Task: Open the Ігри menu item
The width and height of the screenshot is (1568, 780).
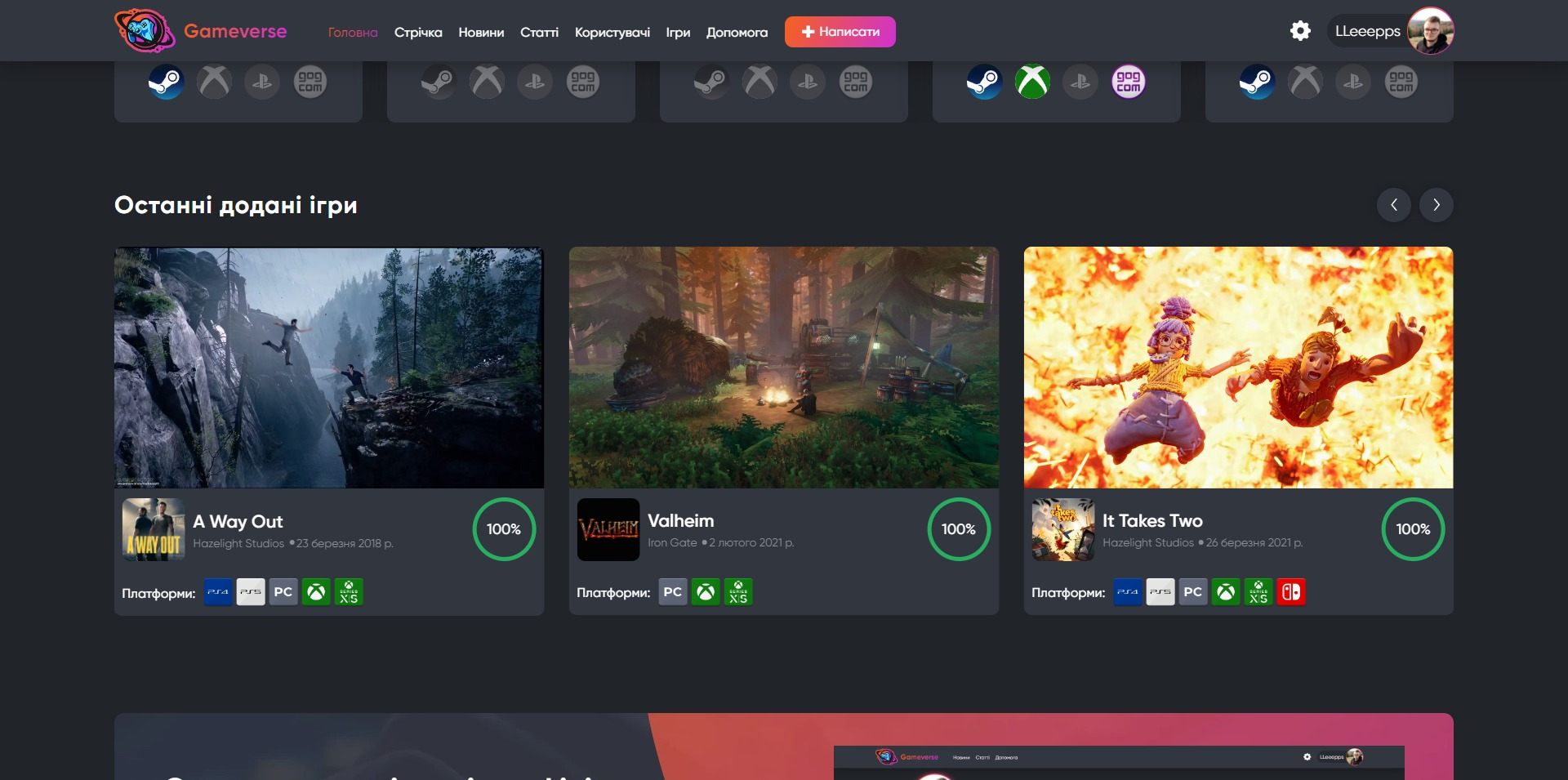Action: tap(678, 32)
